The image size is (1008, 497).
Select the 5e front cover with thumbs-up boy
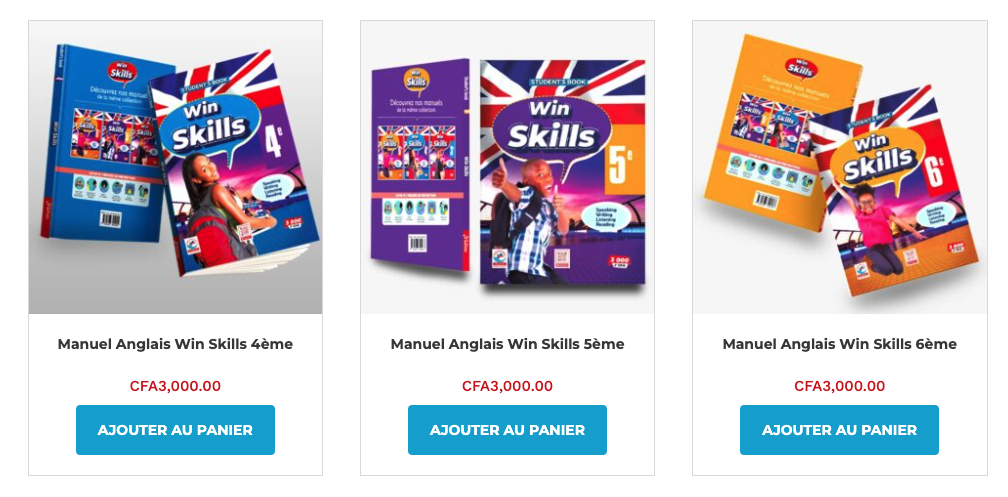(562, 172)
